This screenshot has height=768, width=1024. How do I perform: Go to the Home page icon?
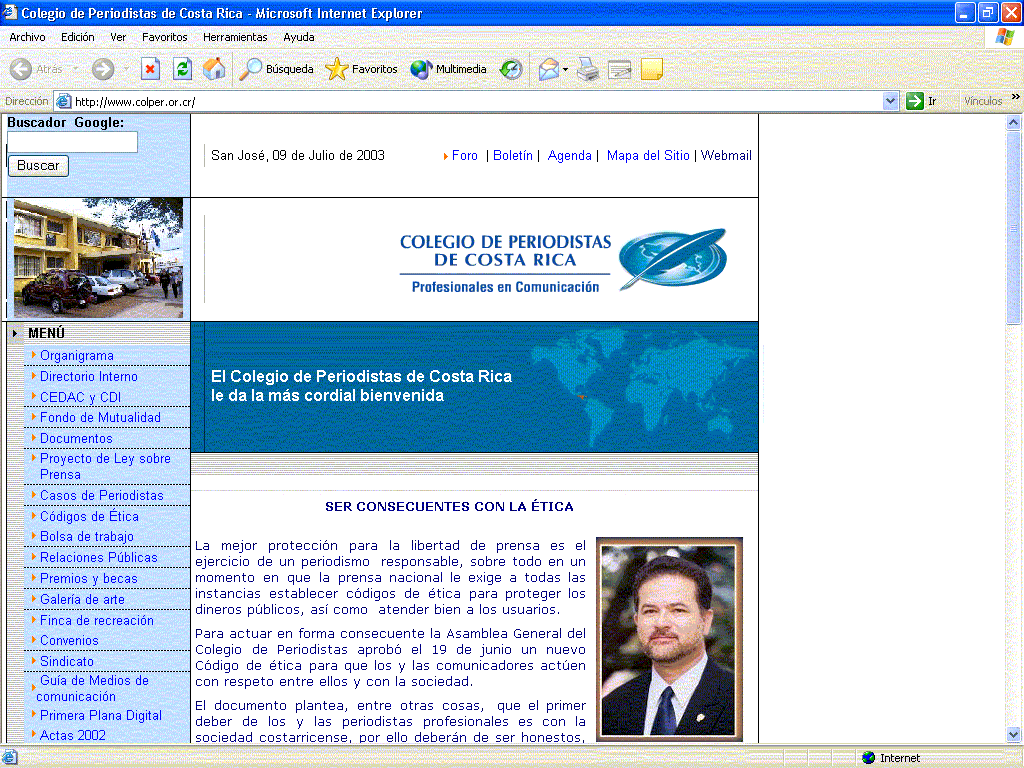214,69
